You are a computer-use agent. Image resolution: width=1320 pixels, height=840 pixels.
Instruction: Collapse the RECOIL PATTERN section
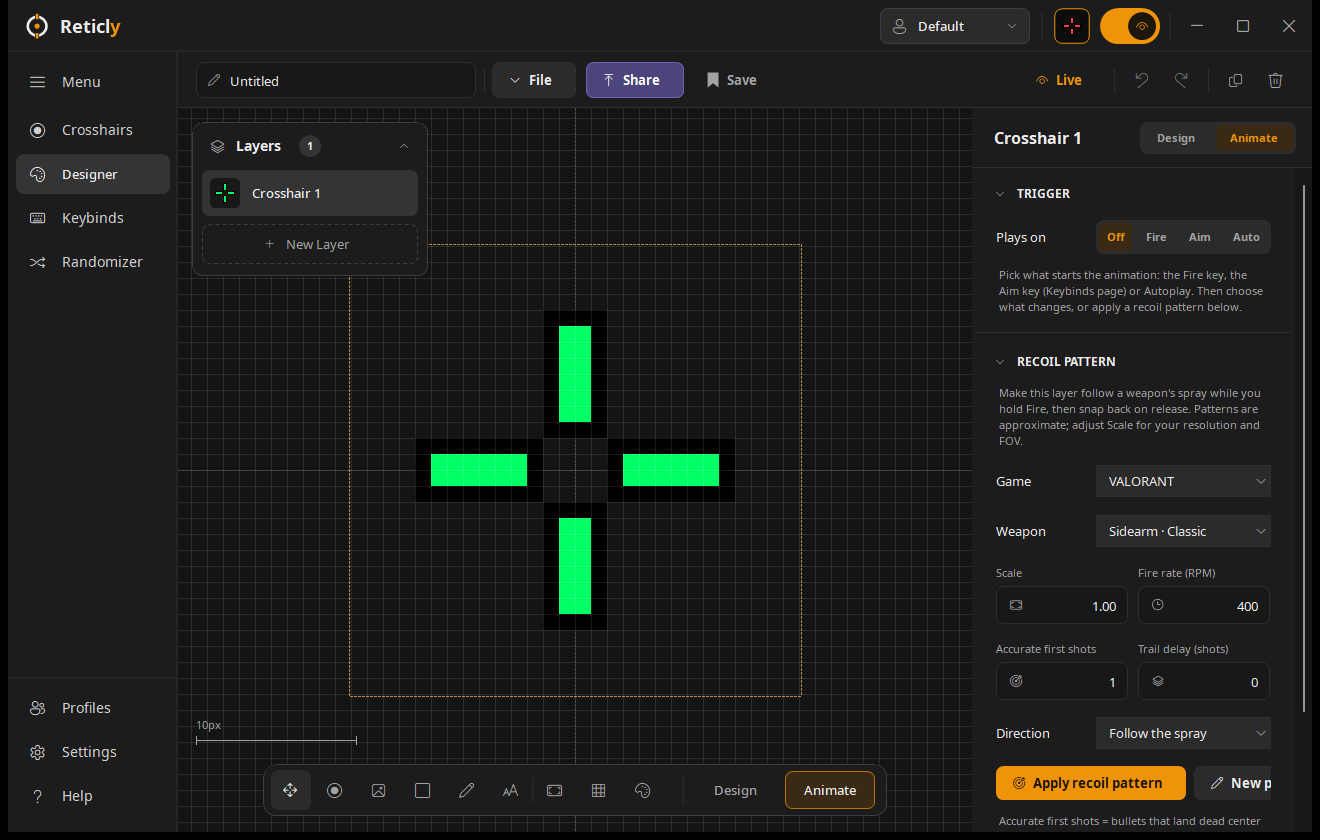(1001, 361)
